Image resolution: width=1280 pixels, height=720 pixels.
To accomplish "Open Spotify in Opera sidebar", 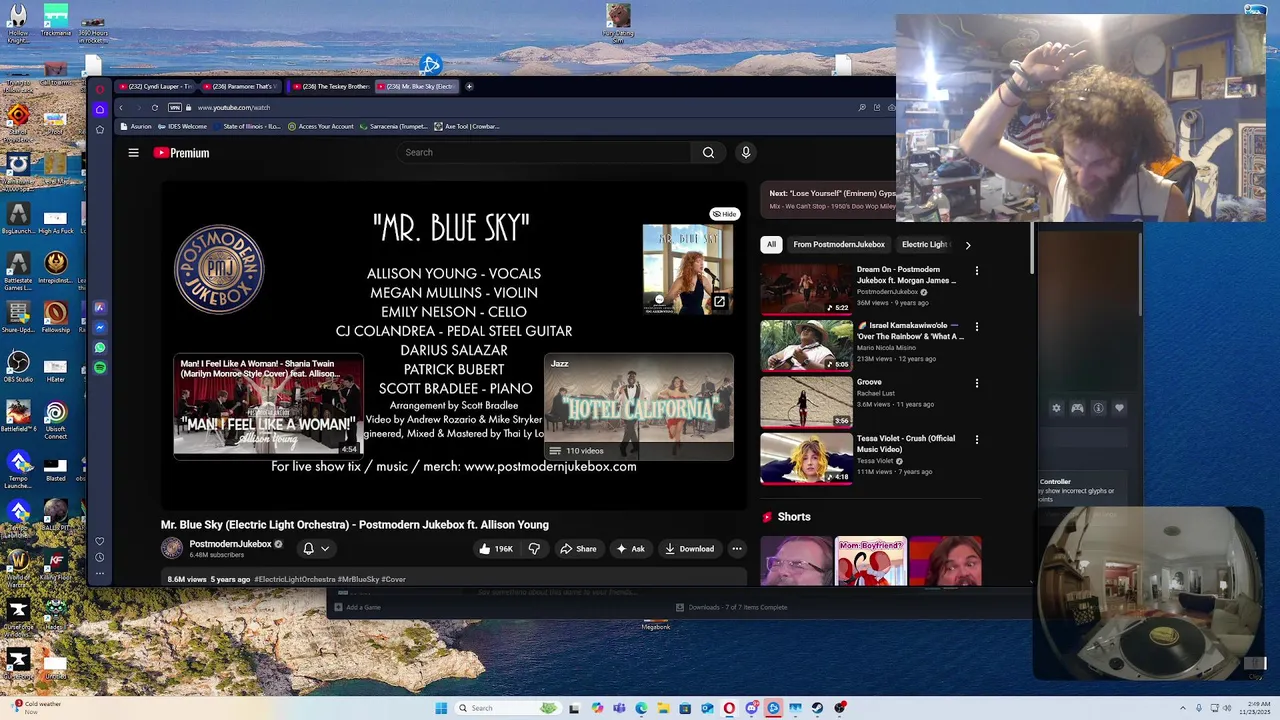I will click(x=100, y=368).
